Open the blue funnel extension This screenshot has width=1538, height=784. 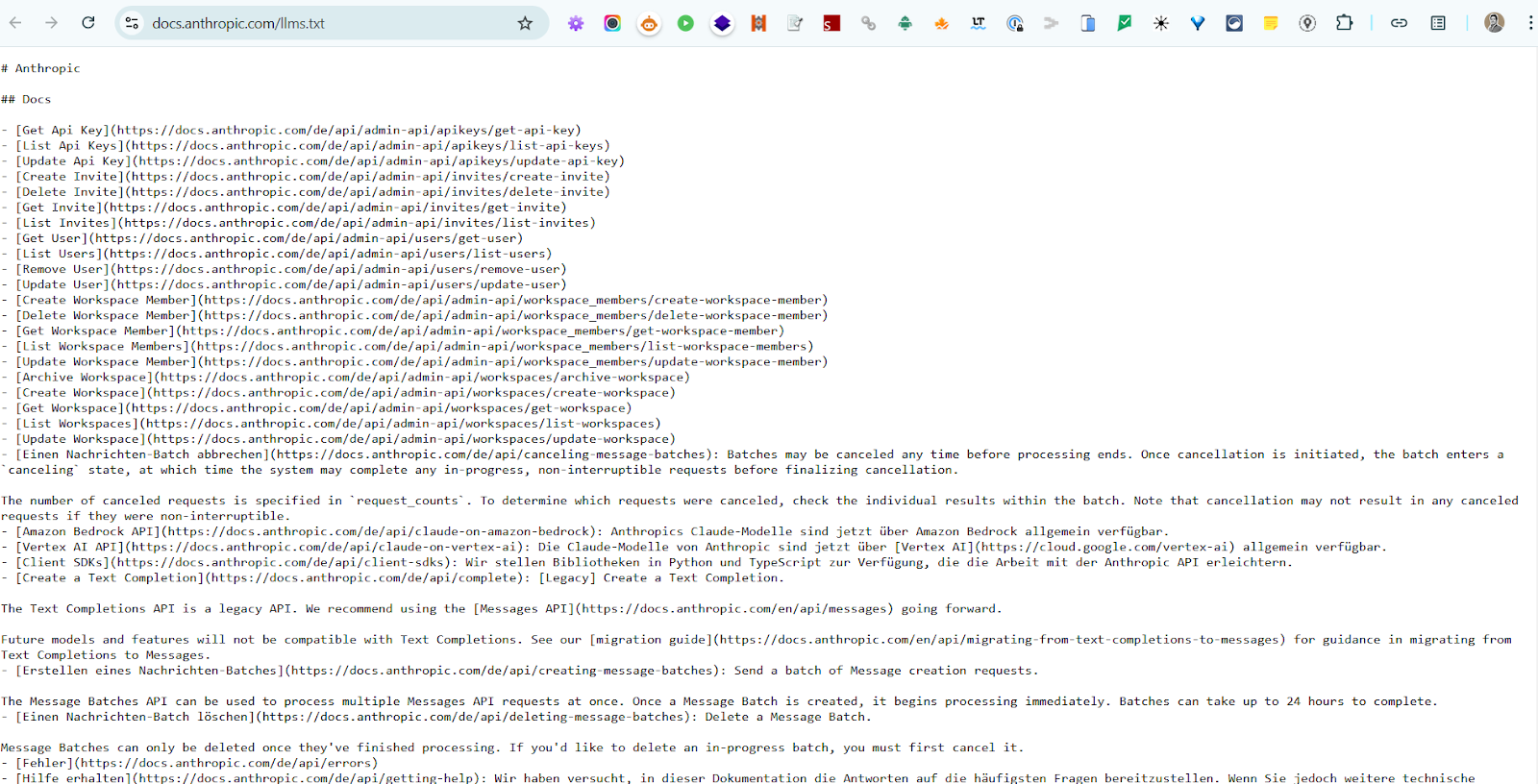(x=1198, y=23)
